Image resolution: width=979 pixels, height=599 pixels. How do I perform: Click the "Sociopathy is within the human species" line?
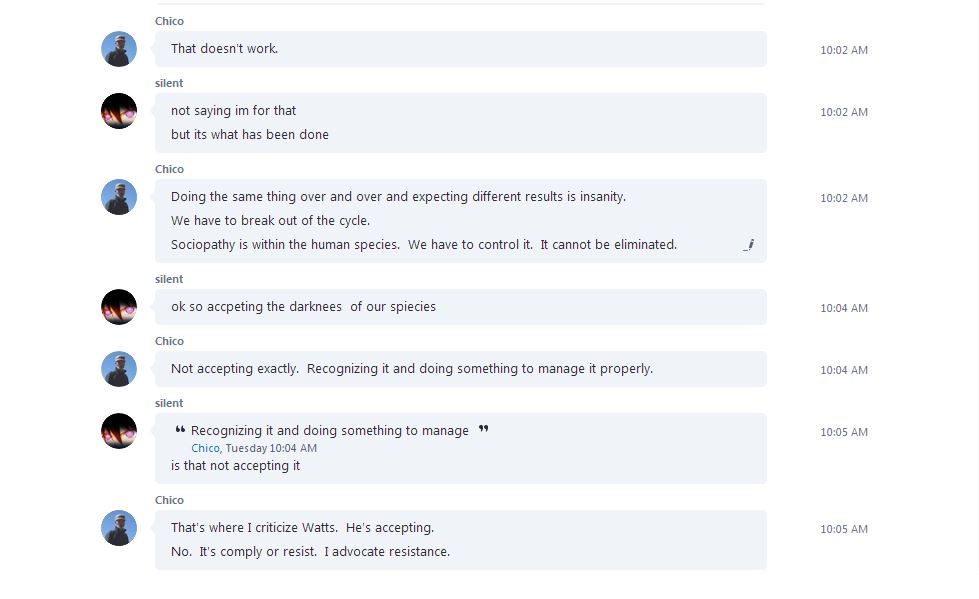click(424, 244)
